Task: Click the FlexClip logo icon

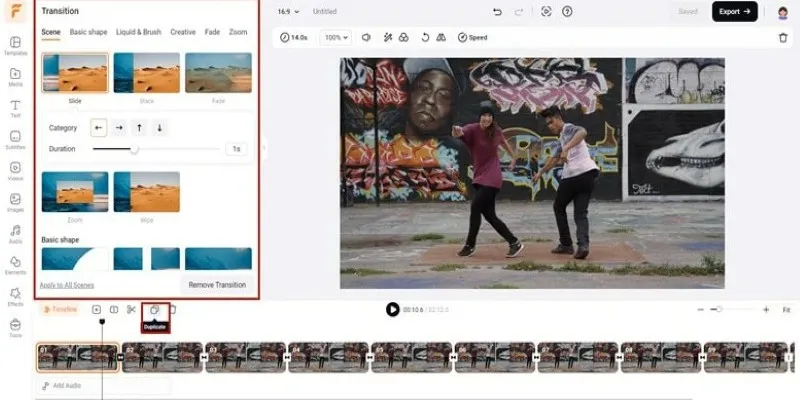Action: 16,11
